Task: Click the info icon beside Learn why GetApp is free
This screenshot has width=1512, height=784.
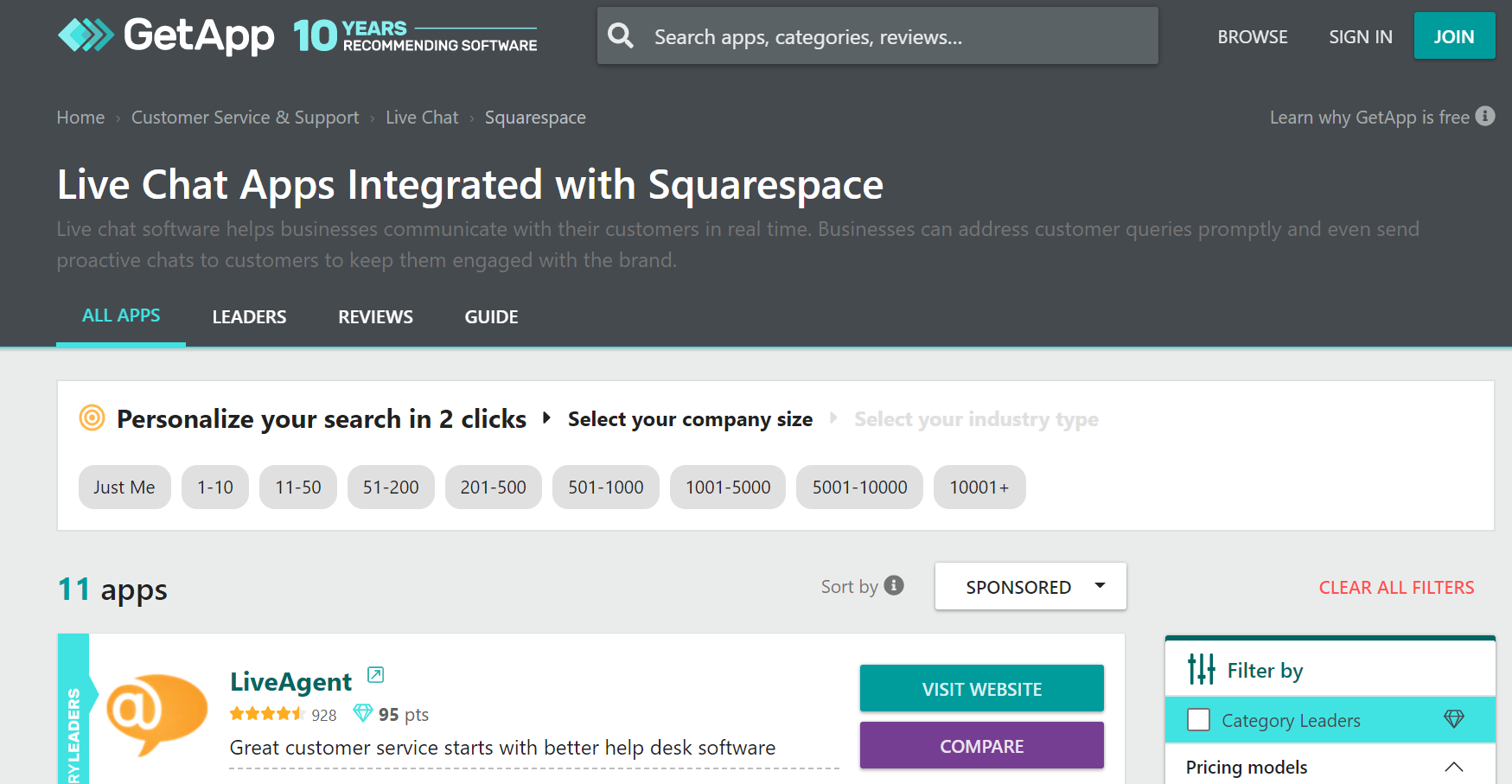Action: pyautogui.click(x=1485, y=116)
